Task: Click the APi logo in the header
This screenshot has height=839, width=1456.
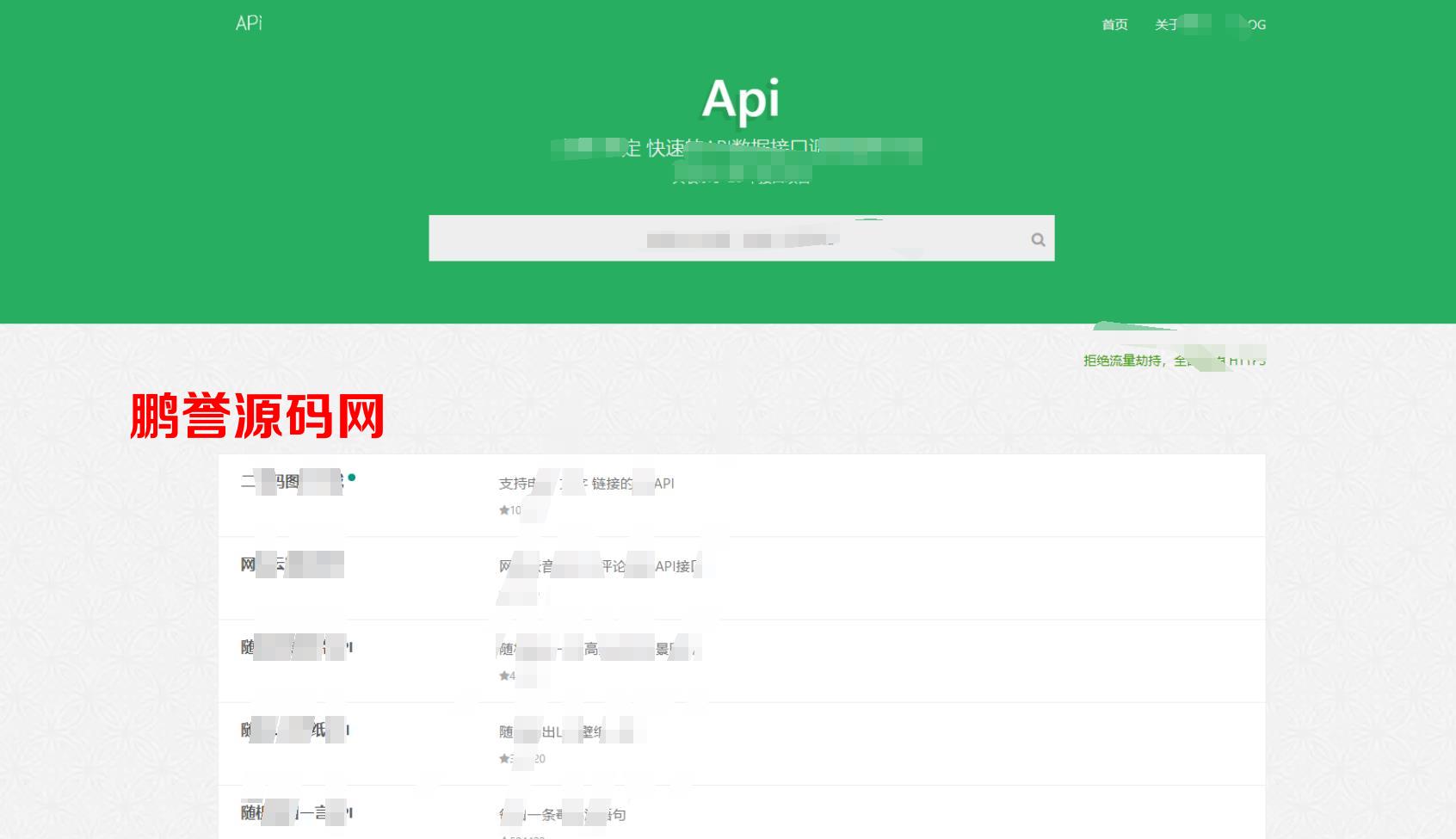Action: pos(249,23)
